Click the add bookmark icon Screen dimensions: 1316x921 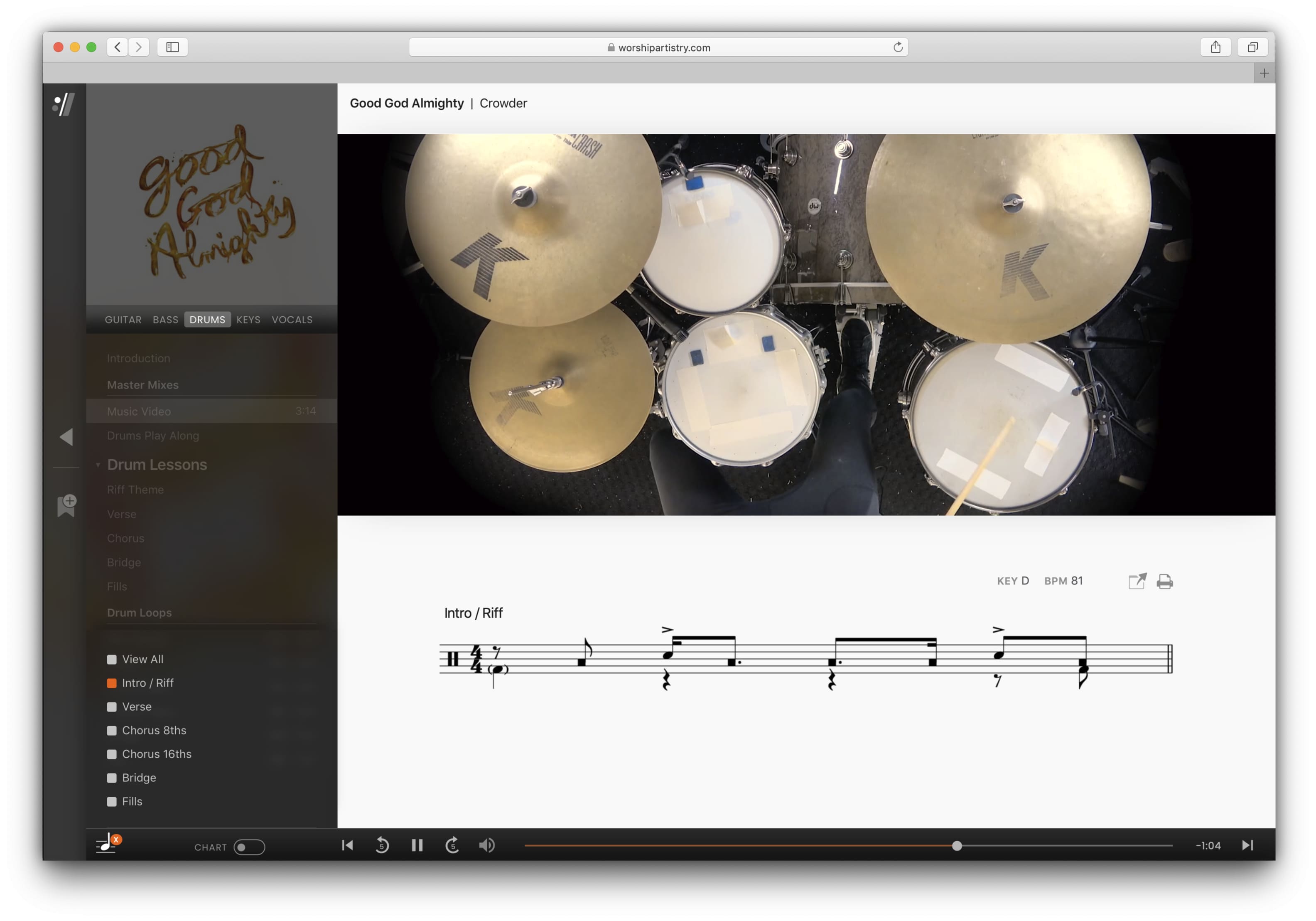[66, 505]
